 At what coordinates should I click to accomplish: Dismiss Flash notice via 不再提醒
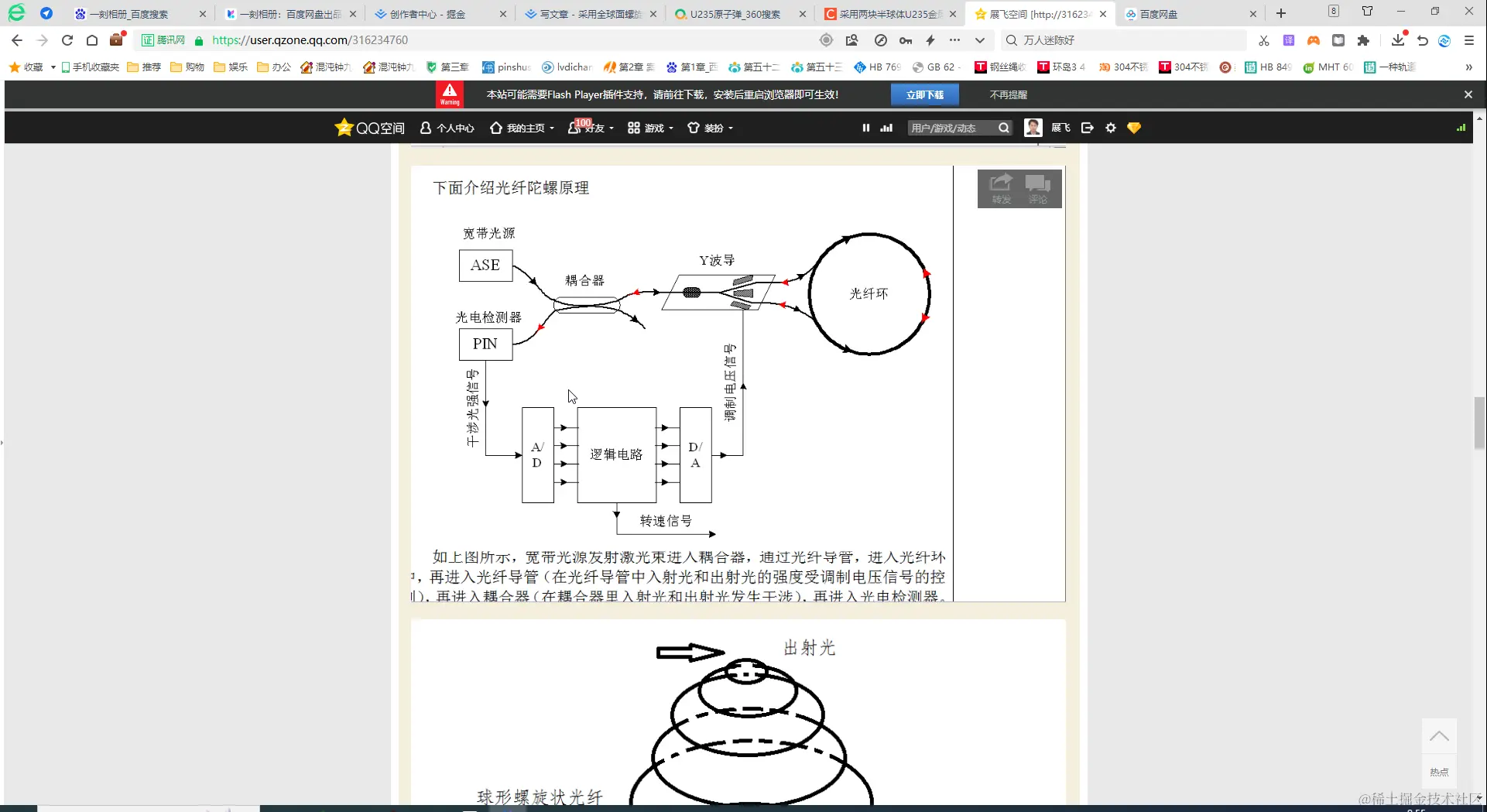[1008, 94]
